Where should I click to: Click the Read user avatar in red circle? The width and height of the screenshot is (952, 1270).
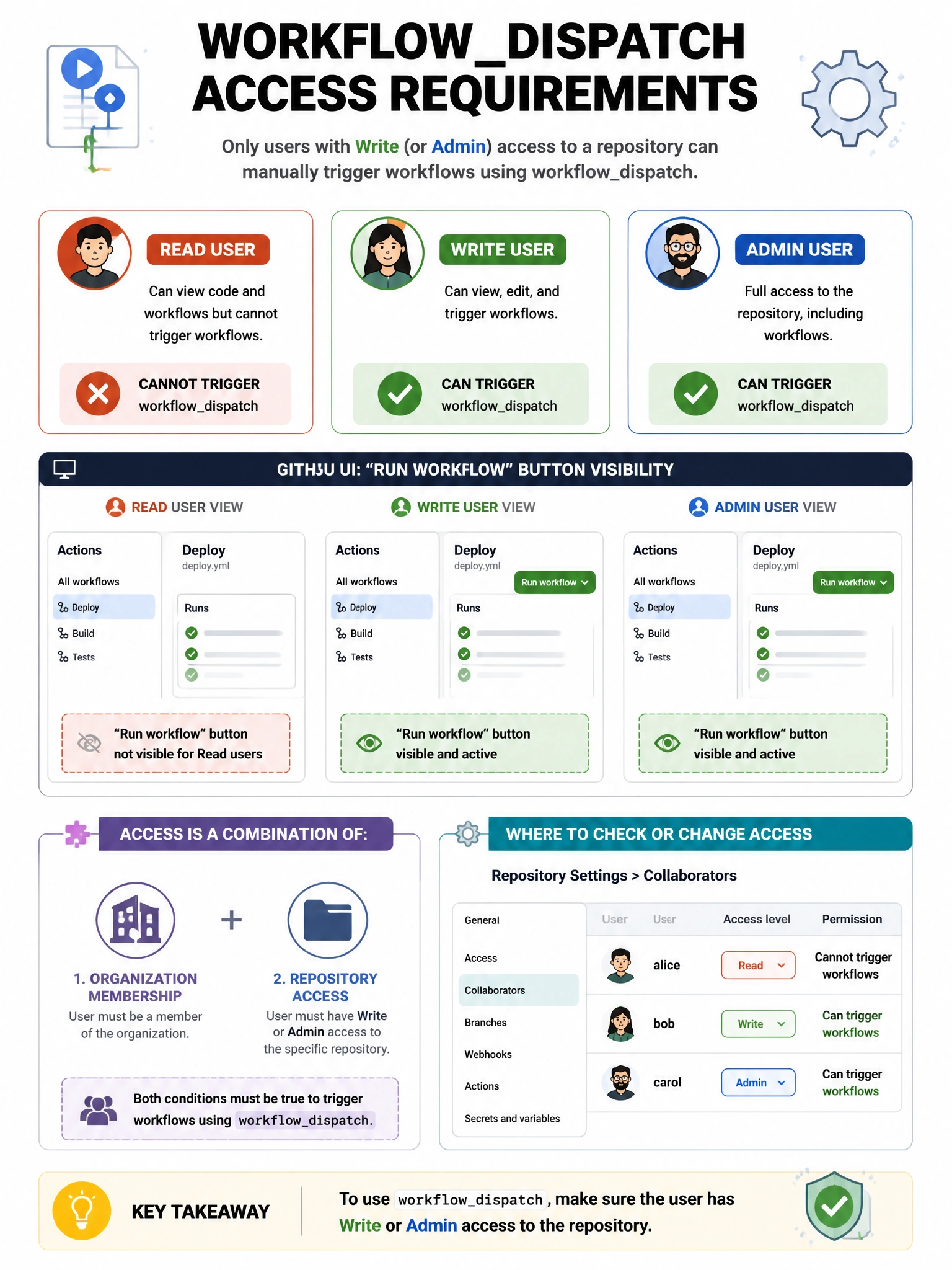(94, 253)
